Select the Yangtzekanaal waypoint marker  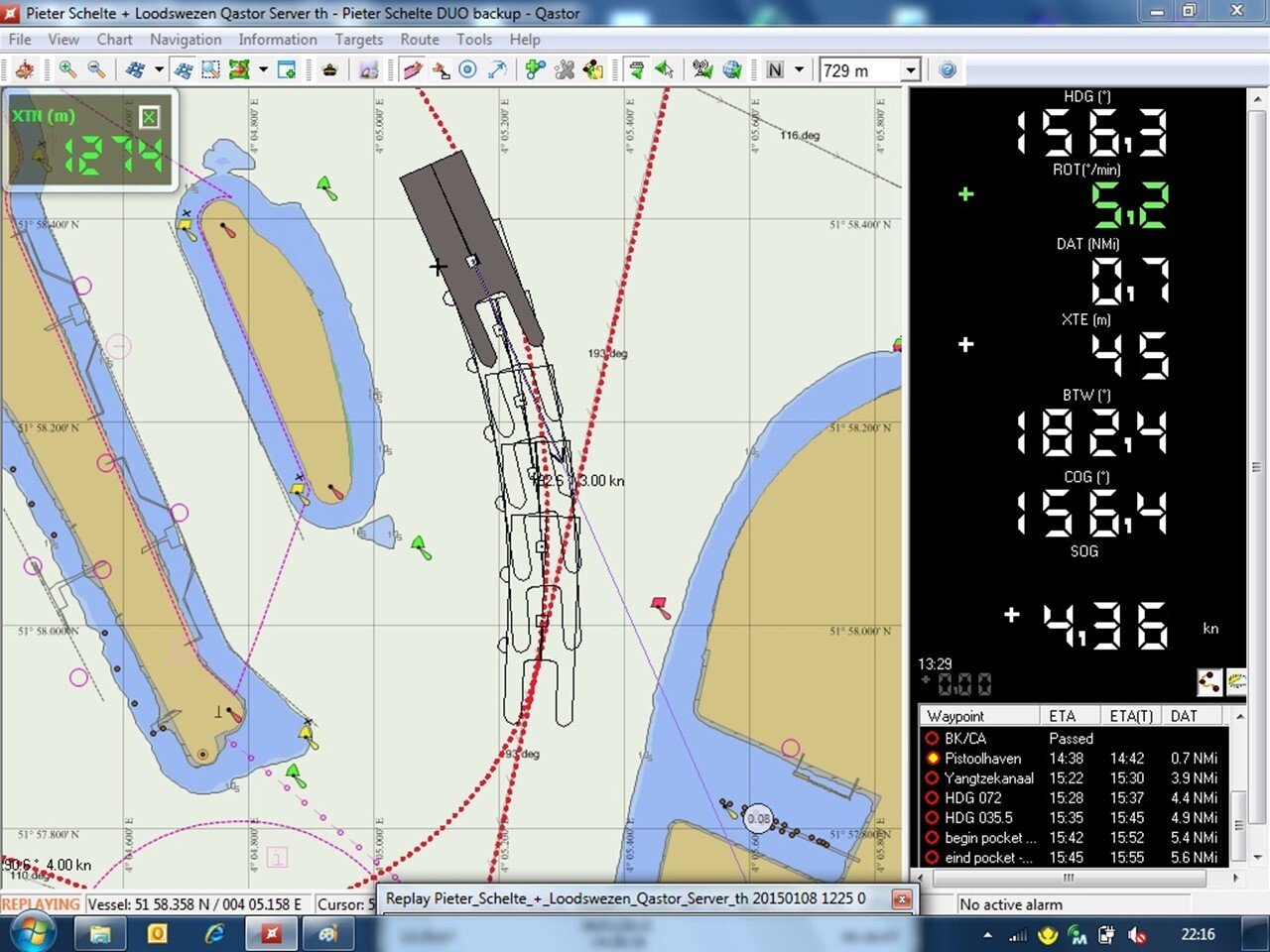pos(932,778)
